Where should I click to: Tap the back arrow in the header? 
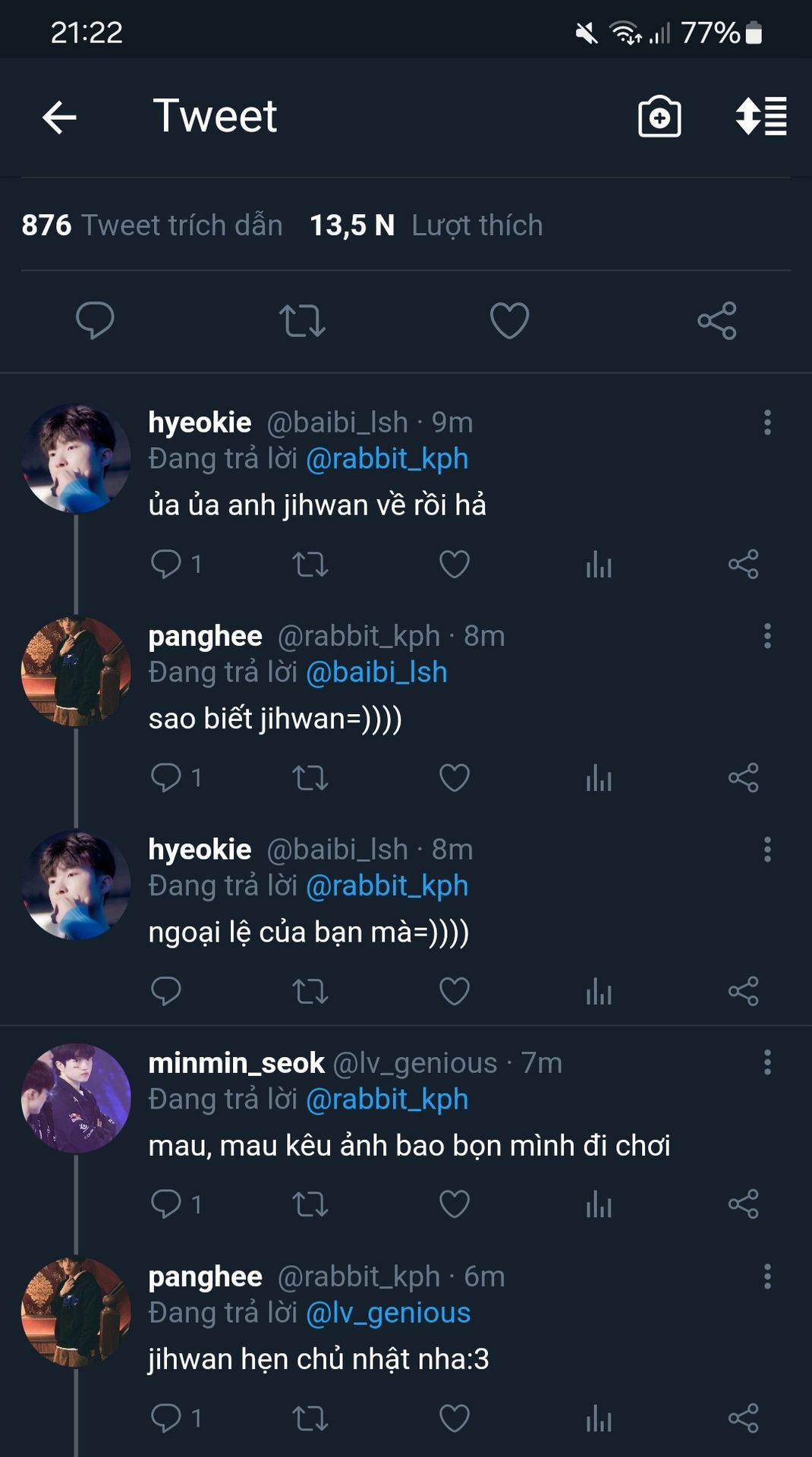(x=59, y=118)
